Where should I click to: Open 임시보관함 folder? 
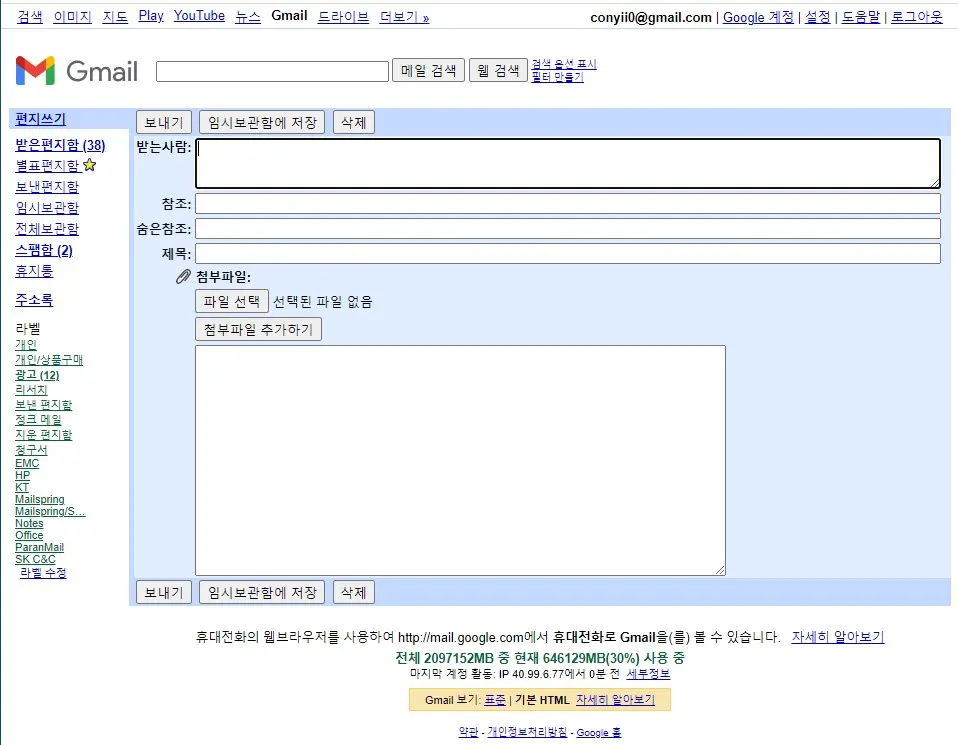point(47,208)
